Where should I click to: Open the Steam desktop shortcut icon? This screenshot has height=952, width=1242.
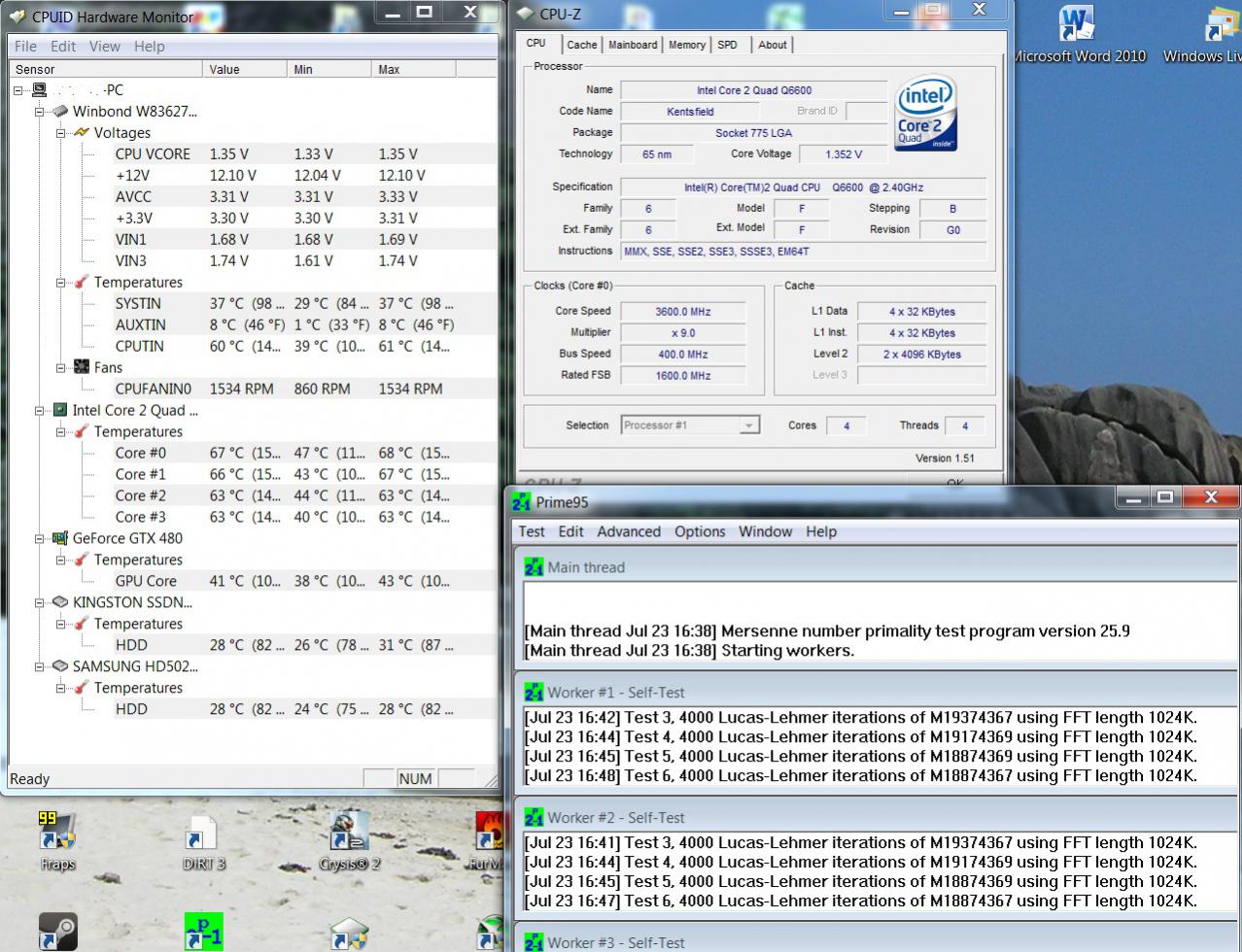[x=57, y=933]
